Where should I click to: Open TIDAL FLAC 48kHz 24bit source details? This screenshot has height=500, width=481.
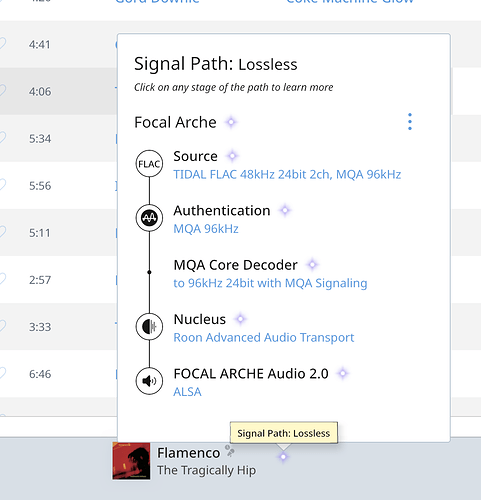[287, 174]
